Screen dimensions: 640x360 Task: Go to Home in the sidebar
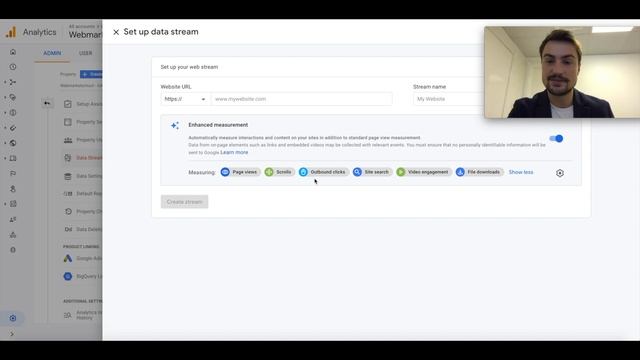coord(13,52)
